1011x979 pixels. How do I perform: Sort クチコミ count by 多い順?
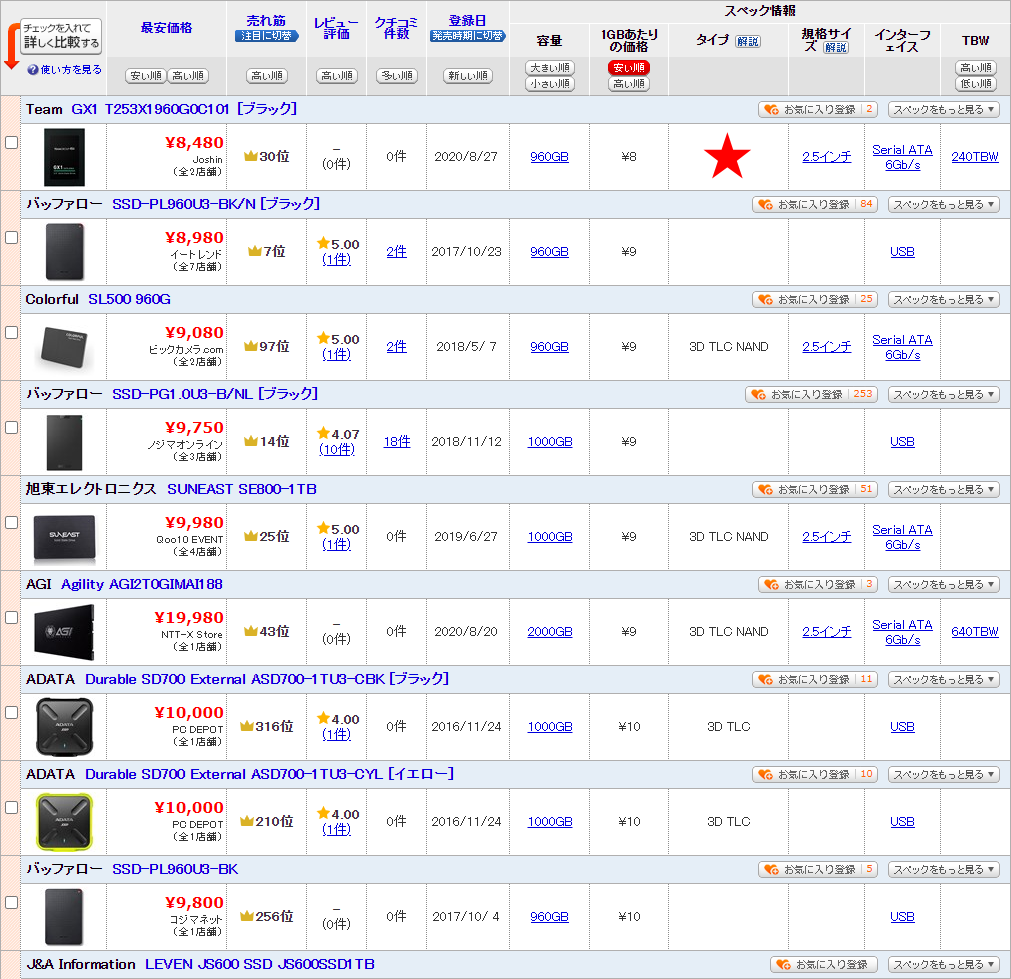coord(397,75)
